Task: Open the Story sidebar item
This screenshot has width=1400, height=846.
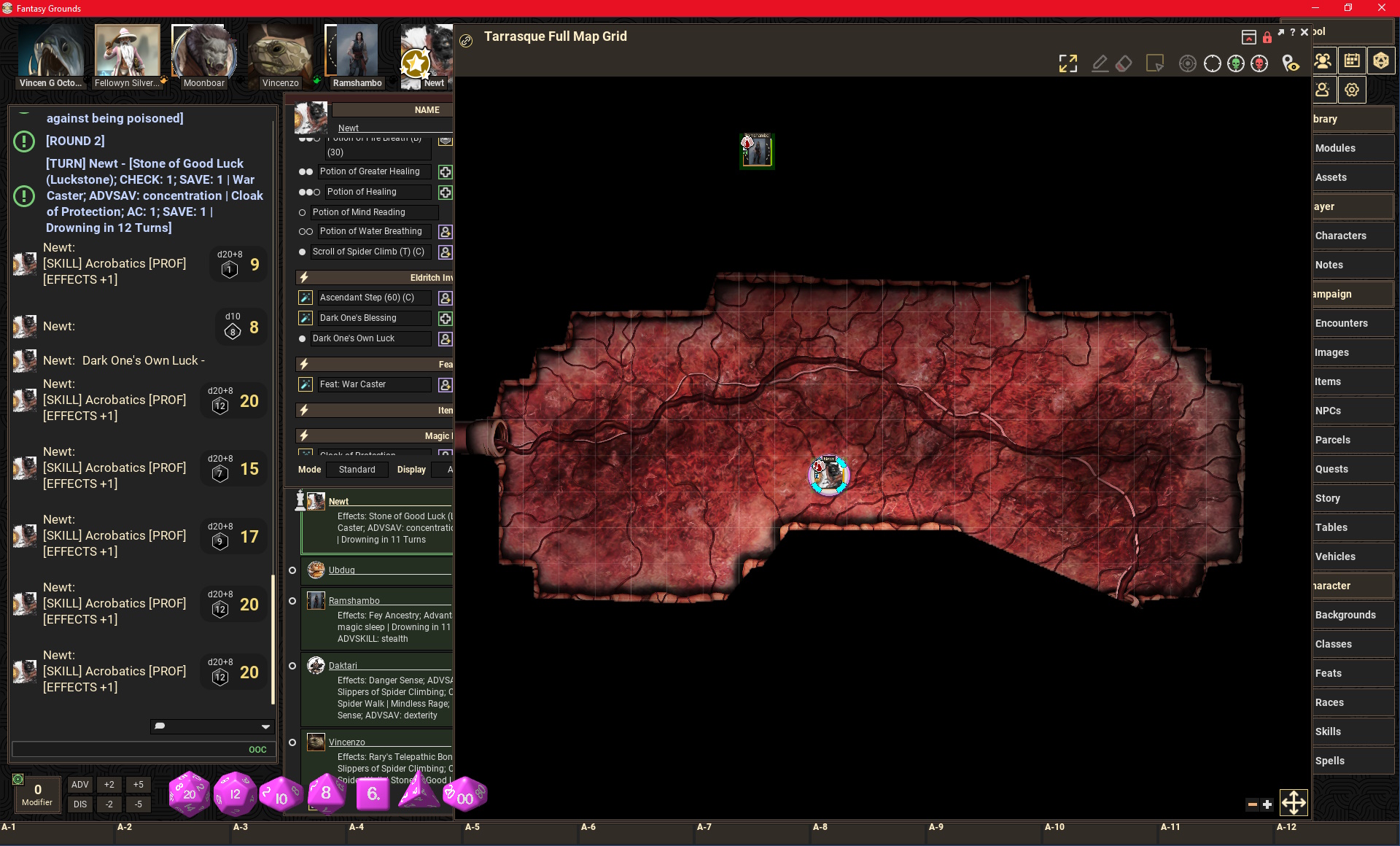Action: point(1353,498)
